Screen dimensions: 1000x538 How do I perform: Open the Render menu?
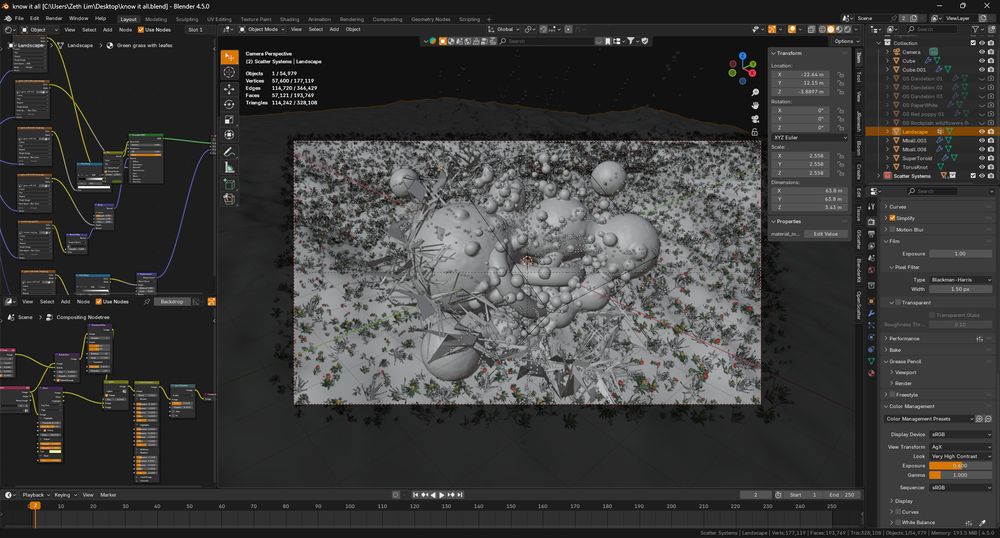point(54,18)
